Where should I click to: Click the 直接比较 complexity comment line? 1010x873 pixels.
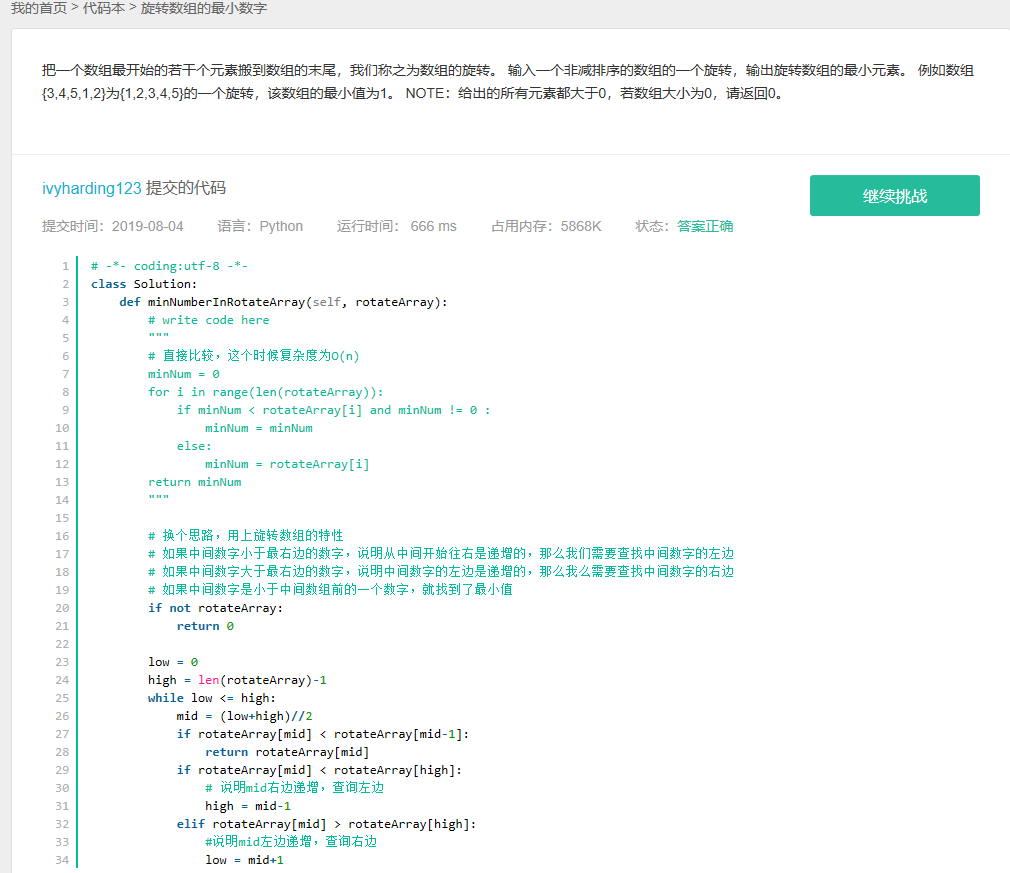click(253, 356)
